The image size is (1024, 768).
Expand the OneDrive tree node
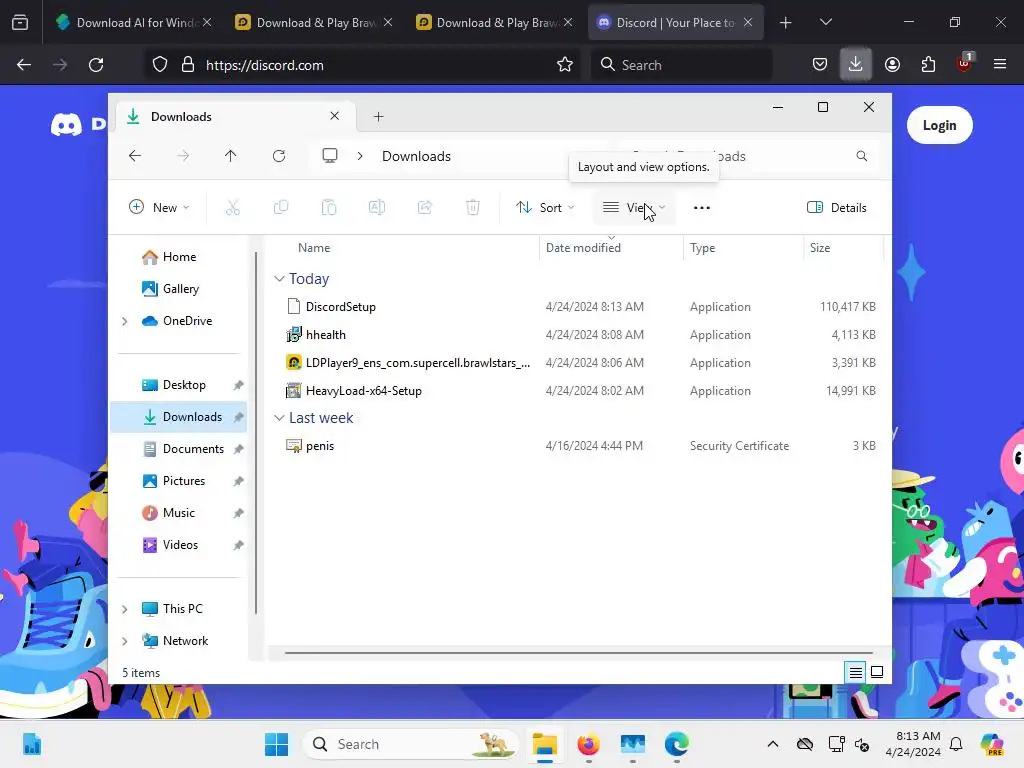(125, 321)
